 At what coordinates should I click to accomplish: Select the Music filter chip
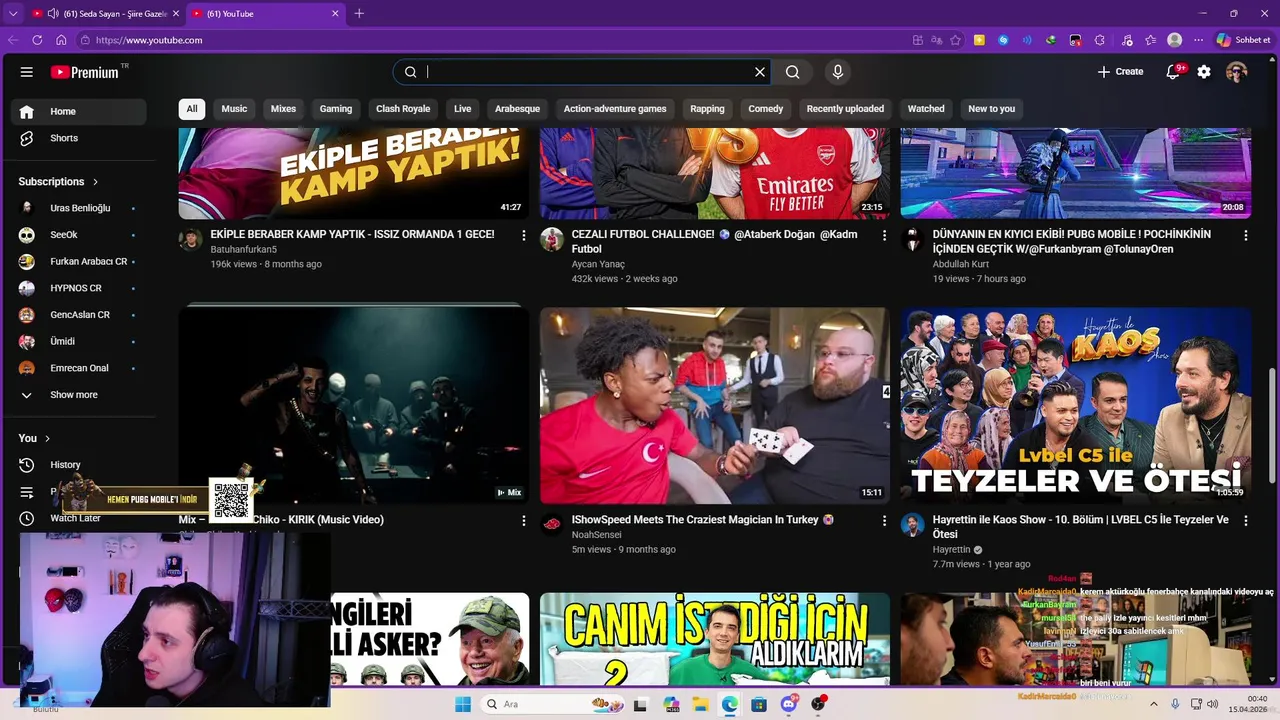tap(234, 109)
